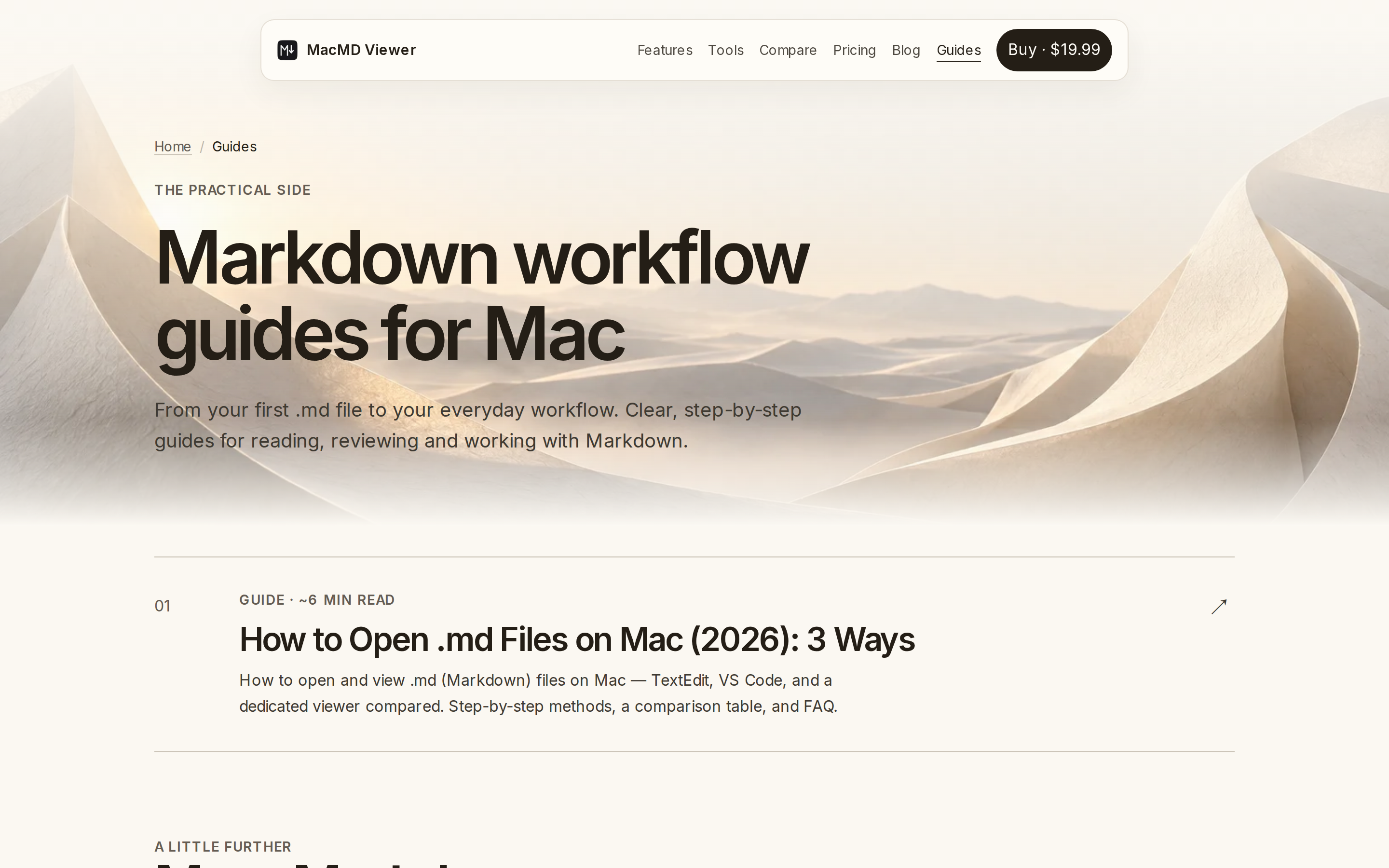The height and width of the screenshot is (868, 1389).
Task: Click the Guides breadcrumb text
Action: (x=234, y=147)
